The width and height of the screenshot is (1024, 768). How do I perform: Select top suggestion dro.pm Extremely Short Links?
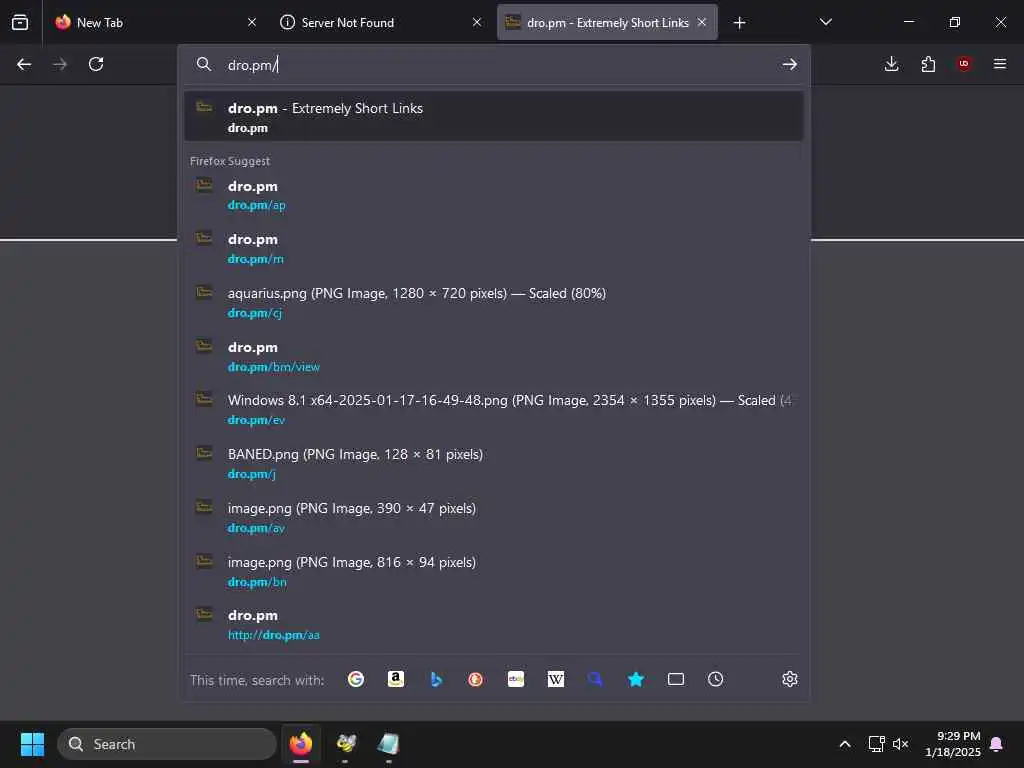pos(494,116)
